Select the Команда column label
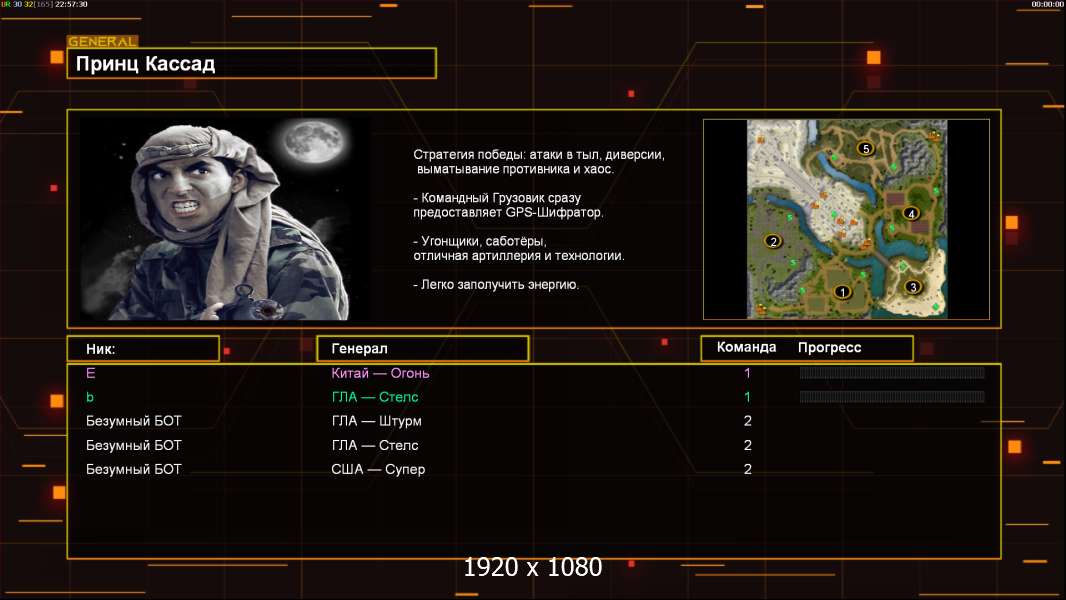 [x=746, y=348]
